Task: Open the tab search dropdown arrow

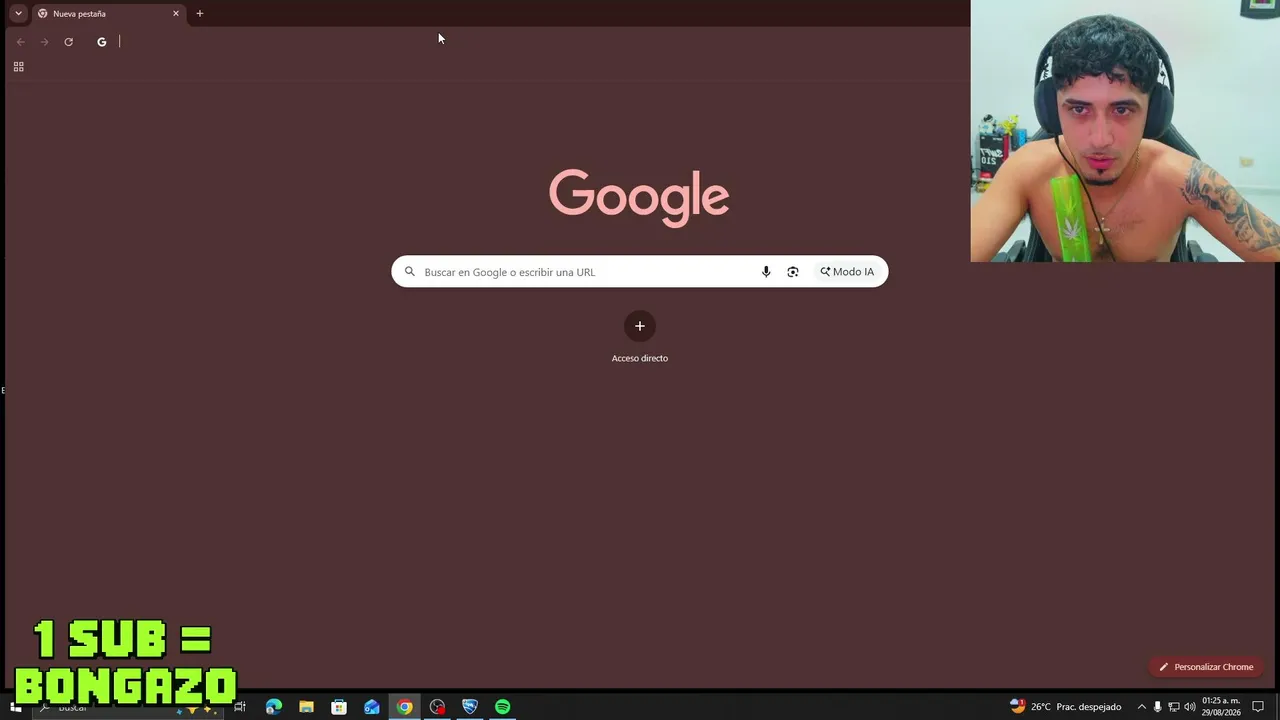Action: pyautogui.click(x=18, y=14)
